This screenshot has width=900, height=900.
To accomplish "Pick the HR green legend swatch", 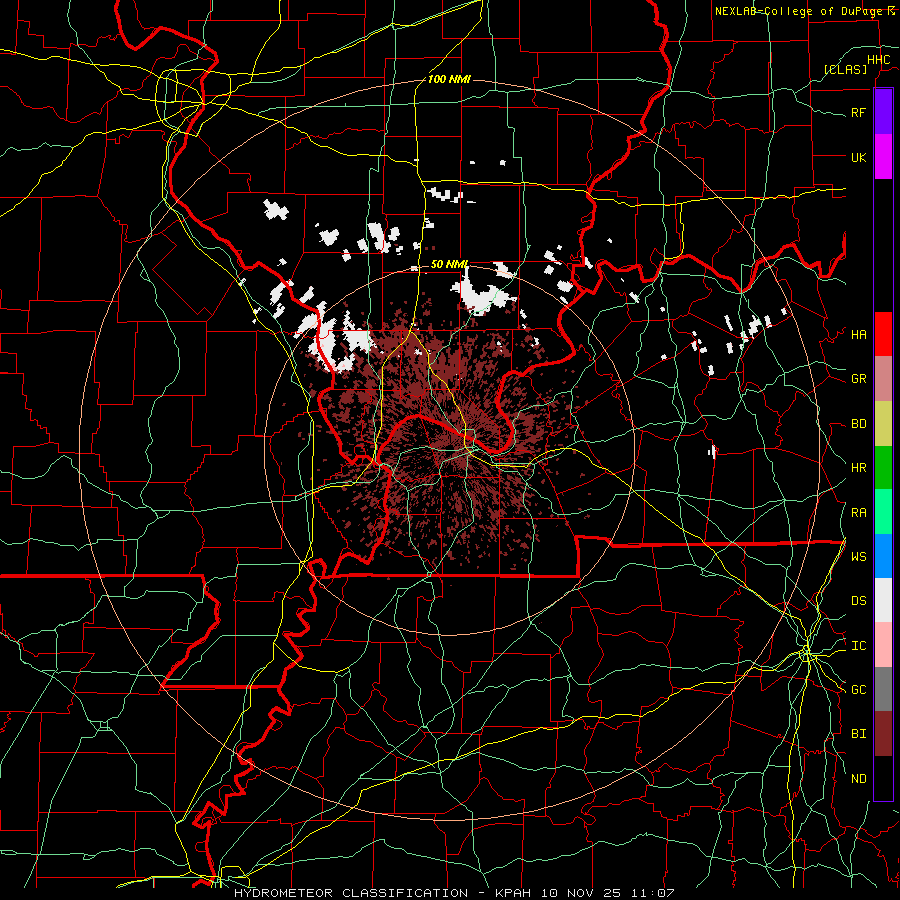I will coord(883,468).
